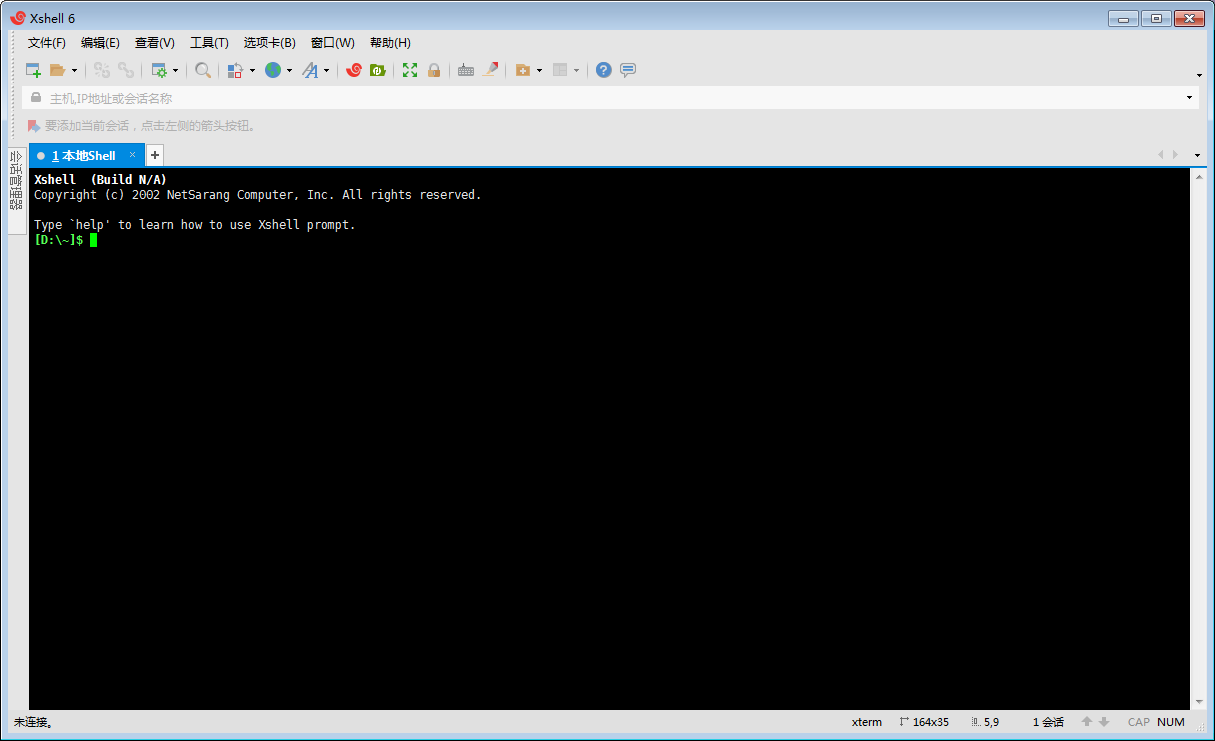Open Help with the blue question icon
The image size is (1215, 741).
tap(604, 70)
